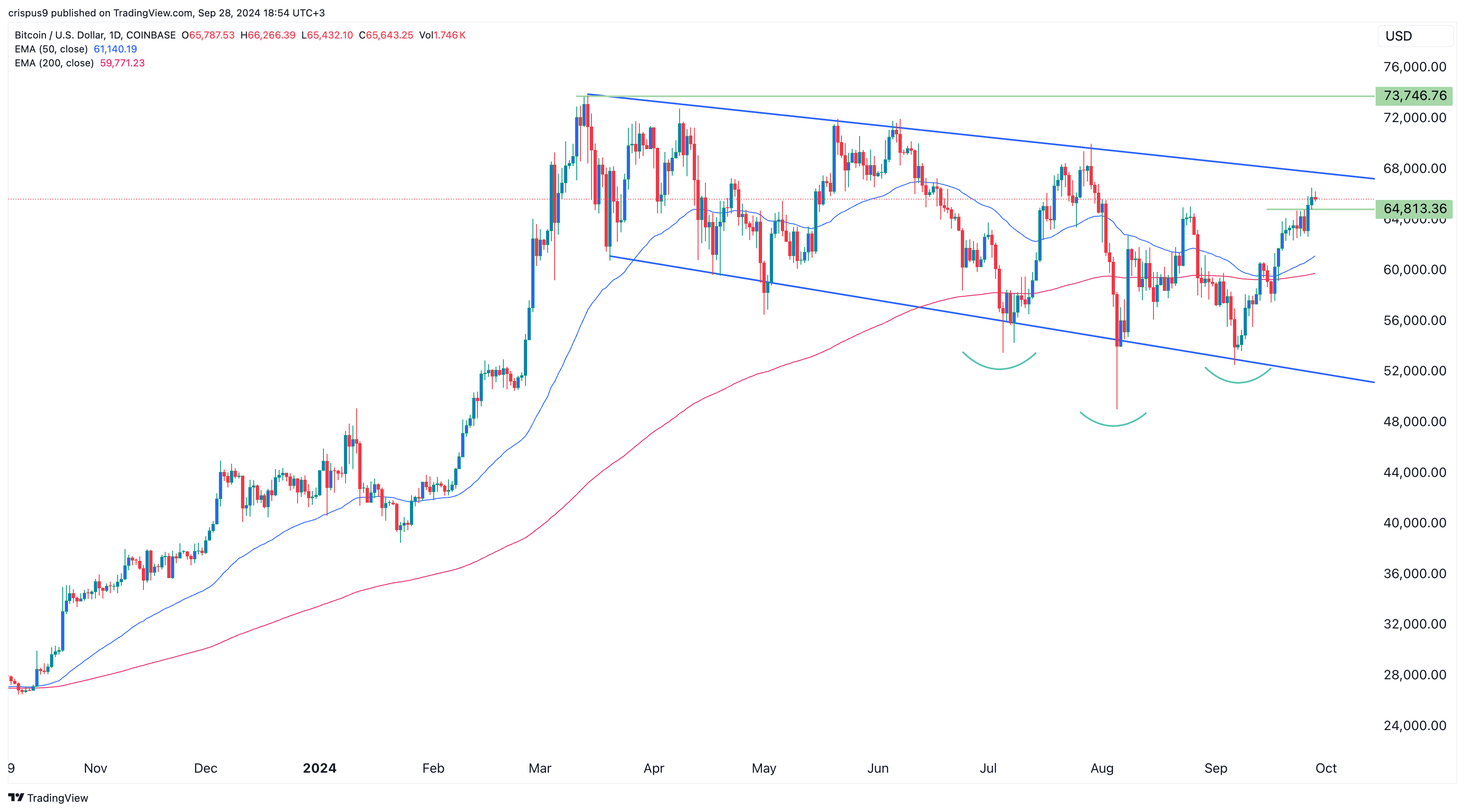
Task: Click the 60,000.00 price axis label
Action: pos(1415,269)
